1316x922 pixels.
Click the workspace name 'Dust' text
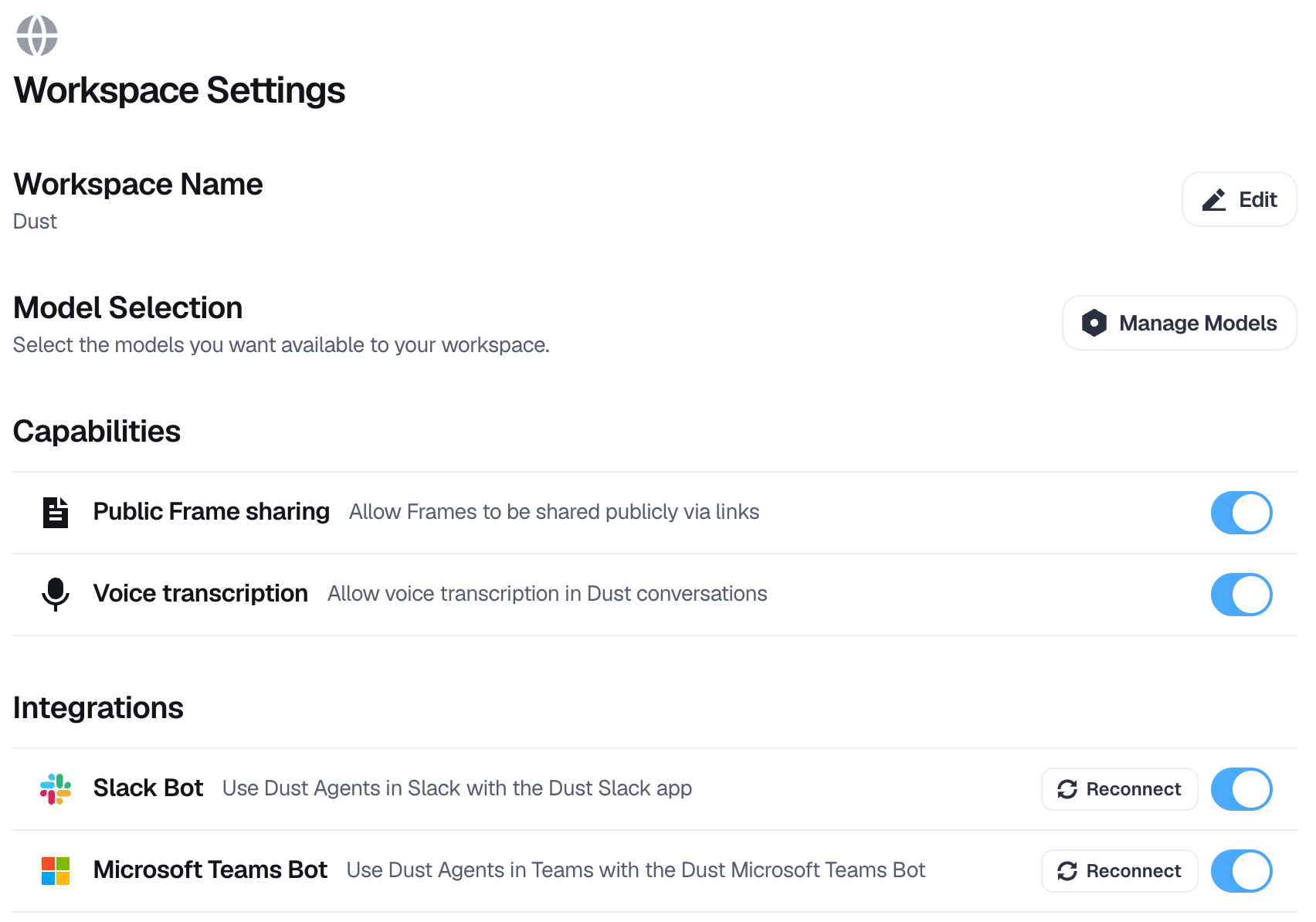[36, 222]
